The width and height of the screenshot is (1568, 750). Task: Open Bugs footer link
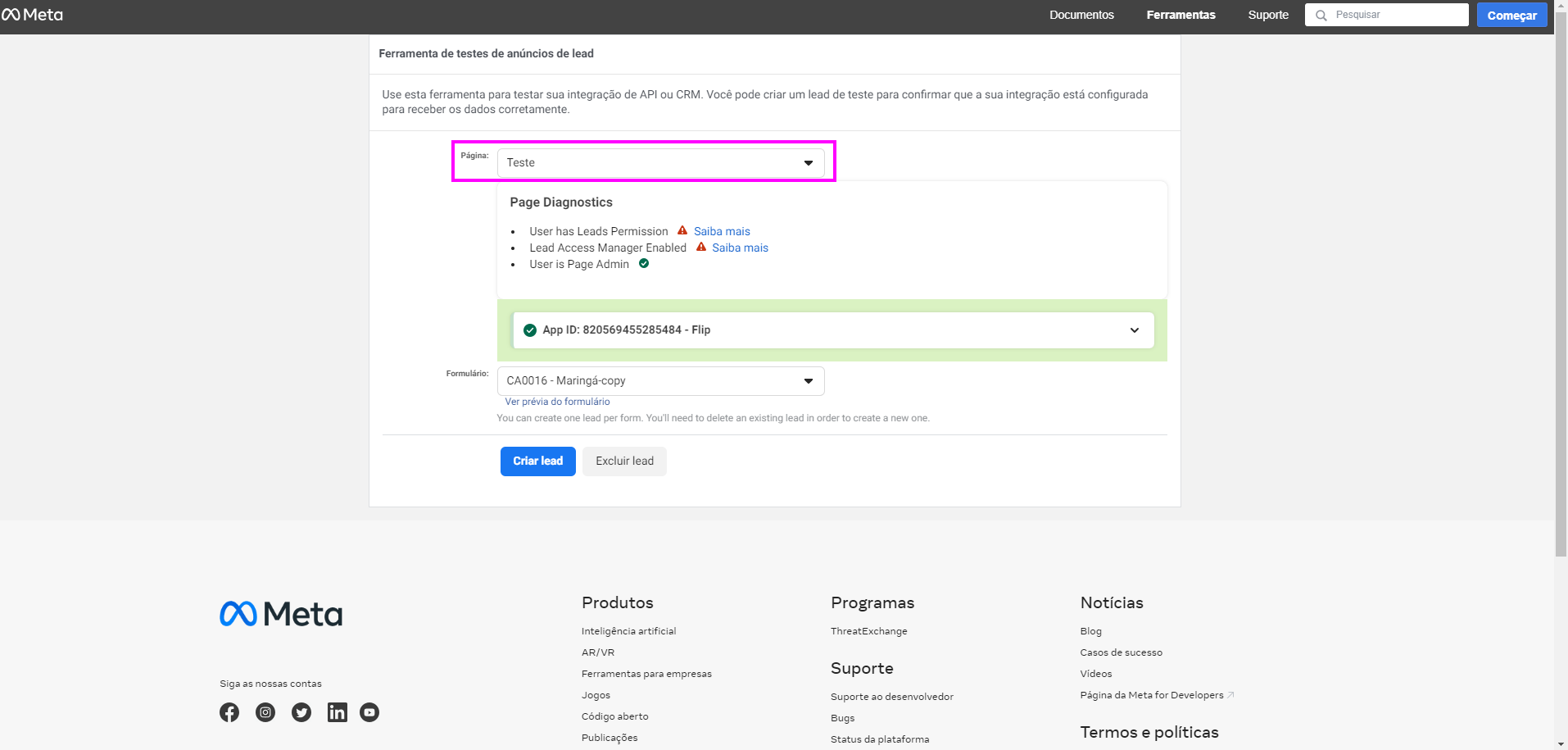click(x=842, y=718)
